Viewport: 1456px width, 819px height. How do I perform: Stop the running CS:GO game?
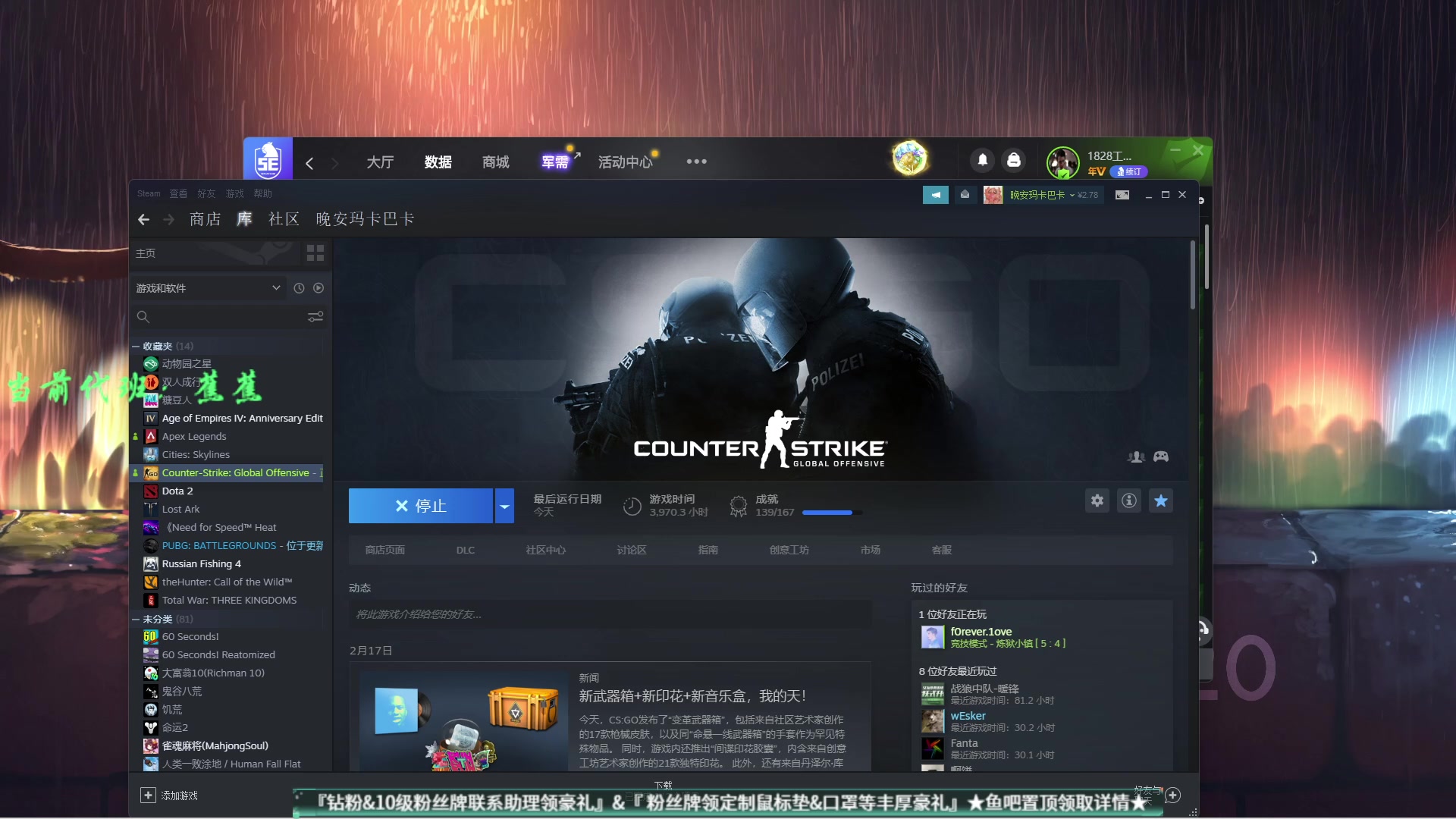[x=421, y=506]
